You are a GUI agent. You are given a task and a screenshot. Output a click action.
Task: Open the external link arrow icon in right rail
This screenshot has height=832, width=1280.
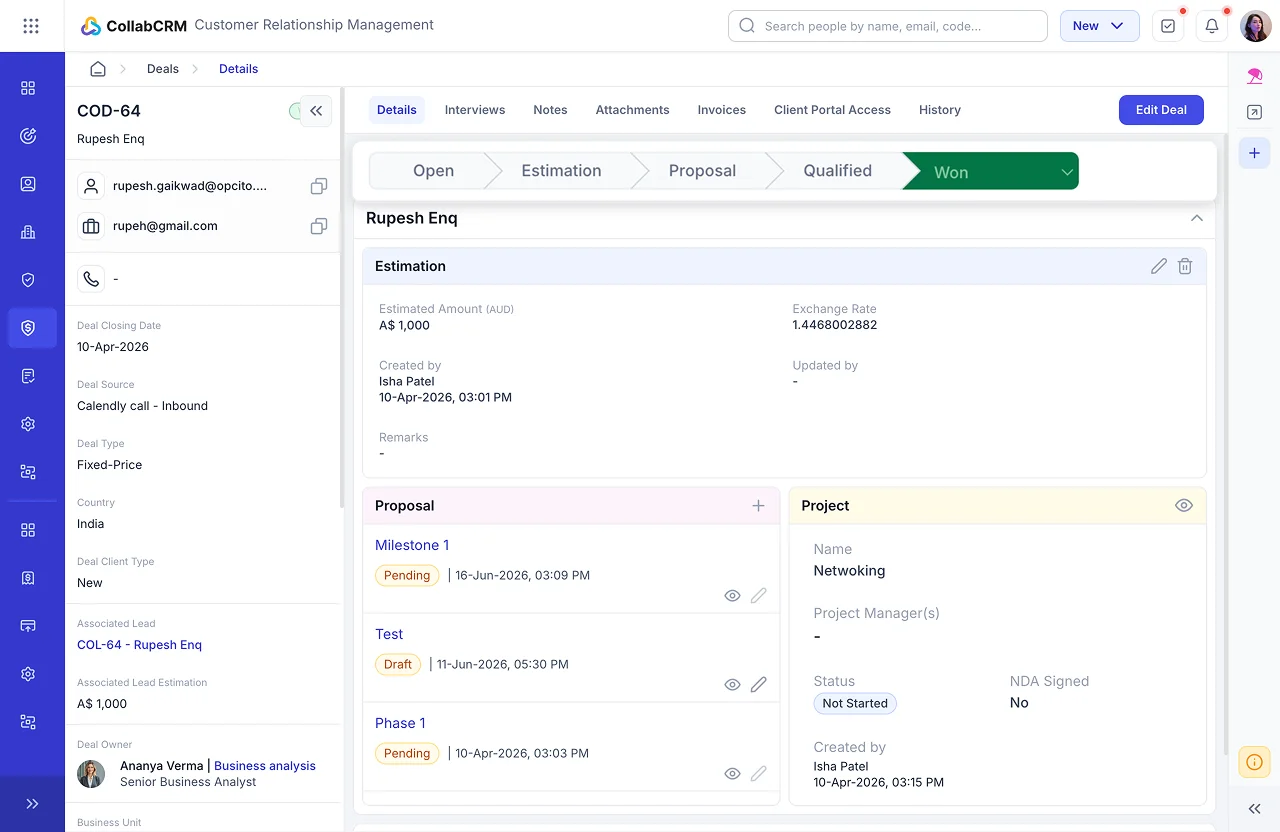pos(1254,113)
